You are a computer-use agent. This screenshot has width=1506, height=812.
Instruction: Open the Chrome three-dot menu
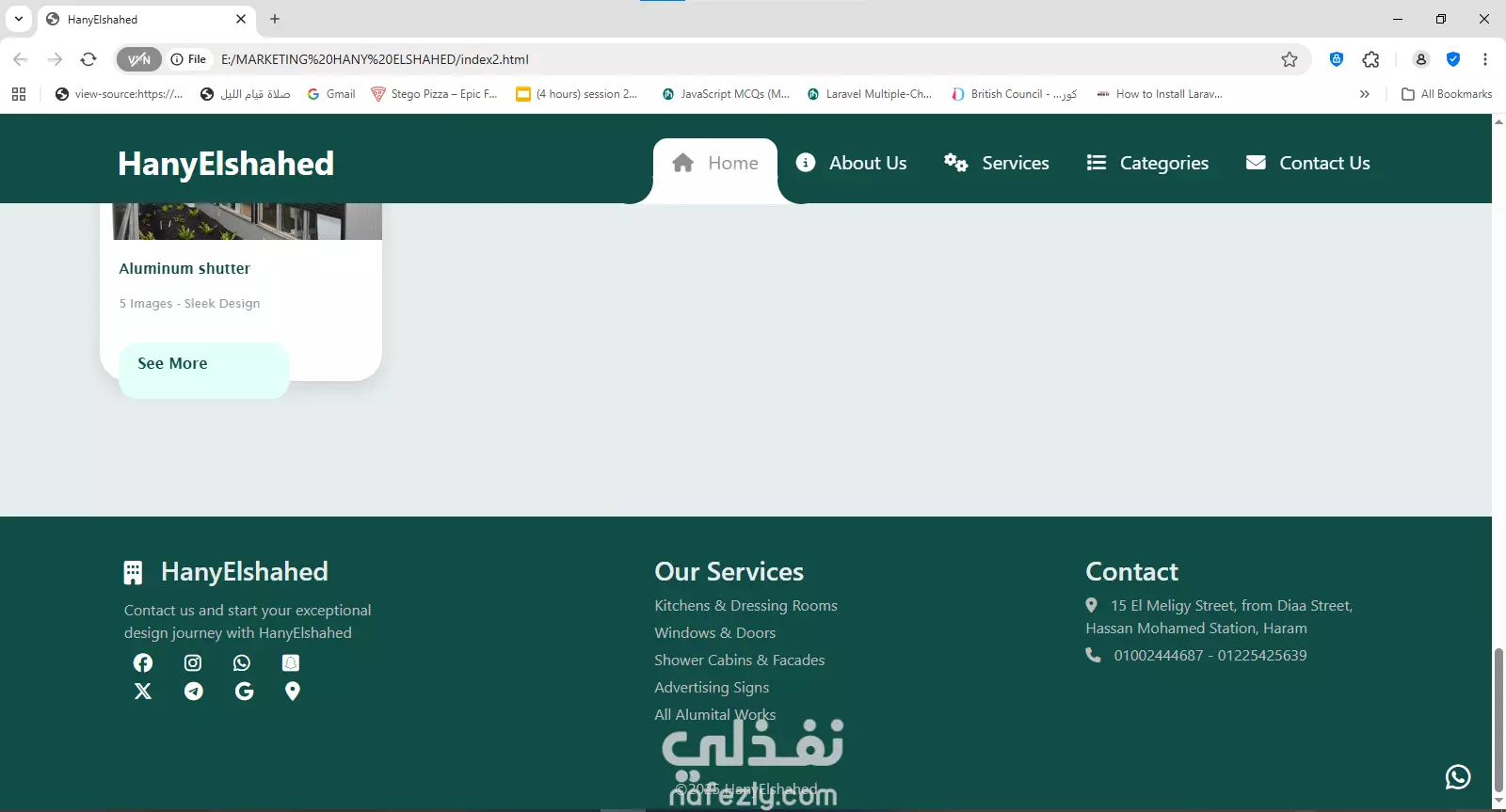coord(1485,59)
